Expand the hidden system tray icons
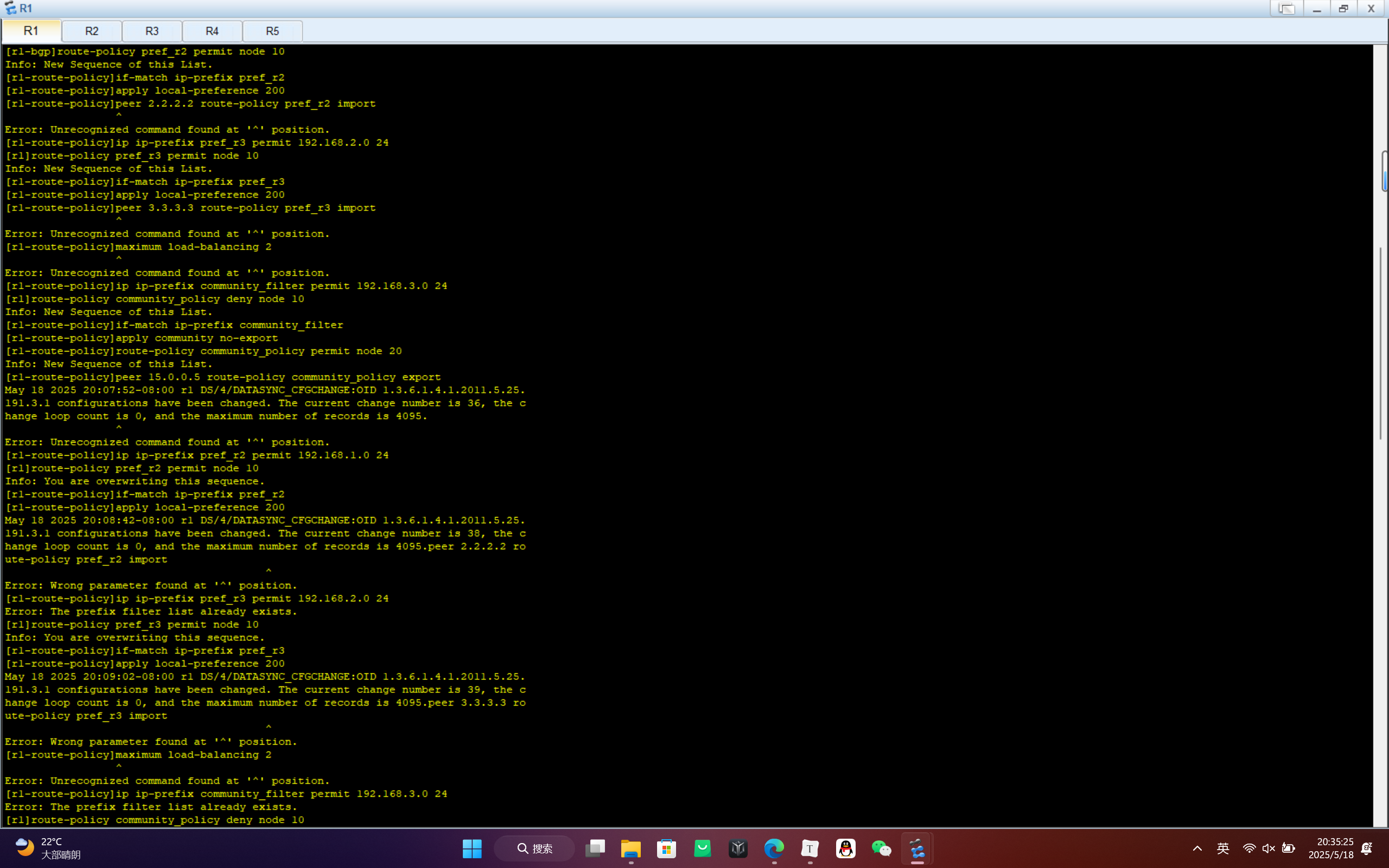Viewport: 1389px width, 868px height. 1197,848
